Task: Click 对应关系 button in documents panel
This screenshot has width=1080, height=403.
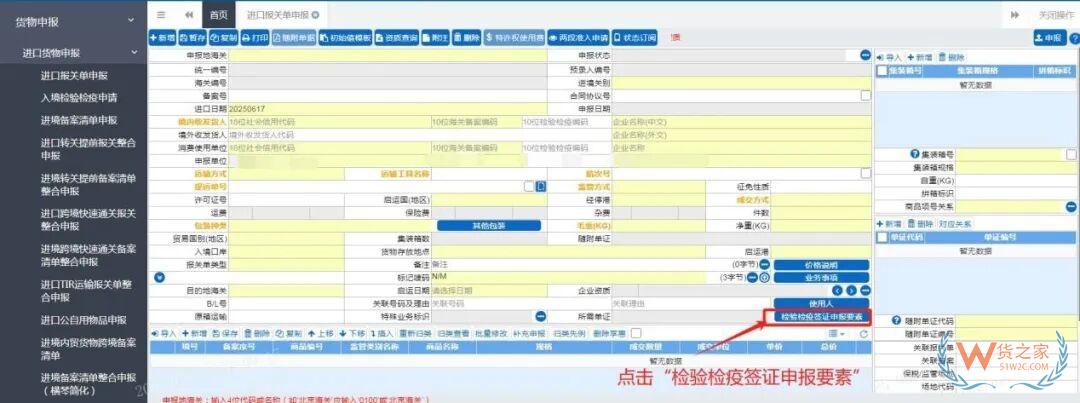Action: point(955,224)
